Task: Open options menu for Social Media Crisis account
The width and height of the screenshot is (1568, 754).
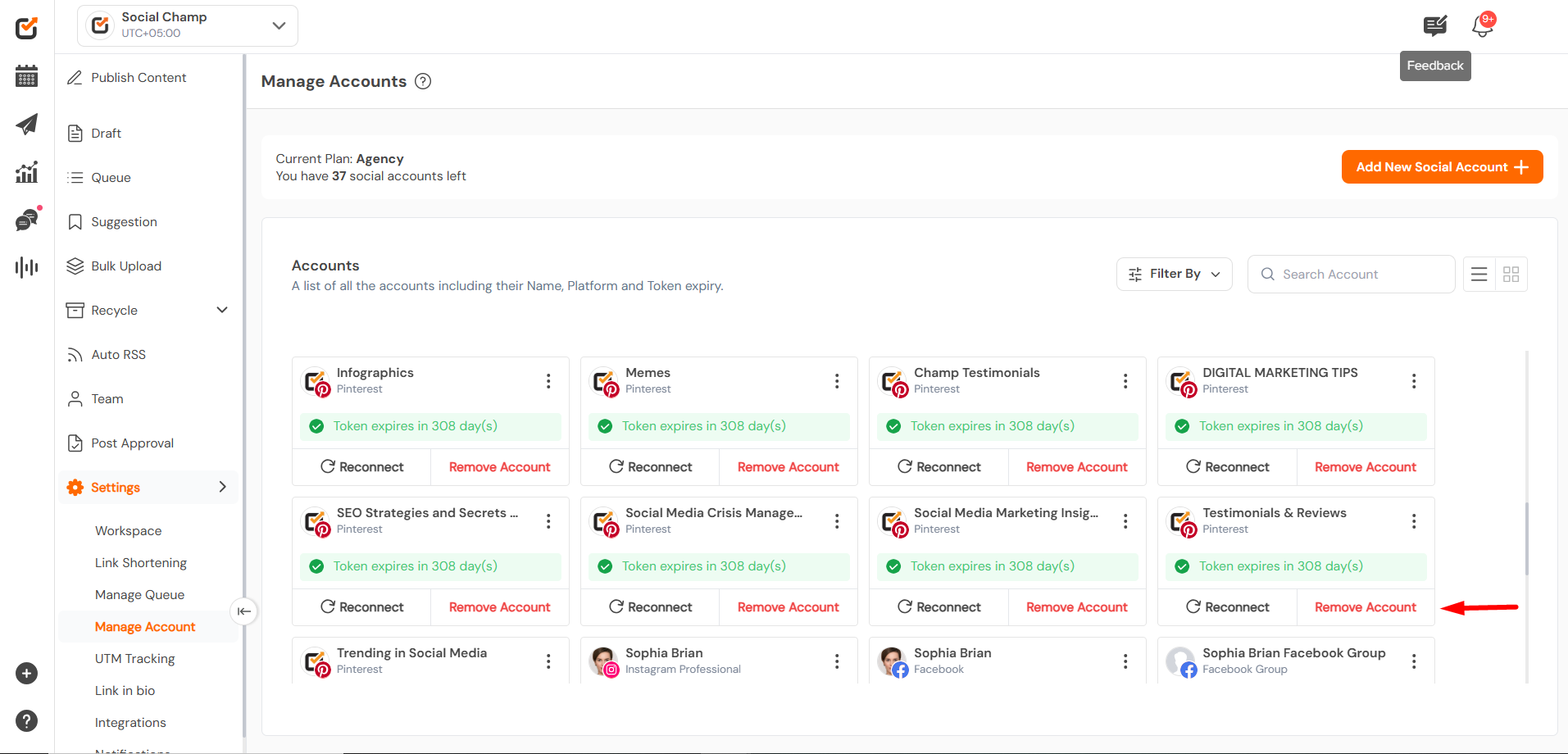Action: [x=837, y=521]
